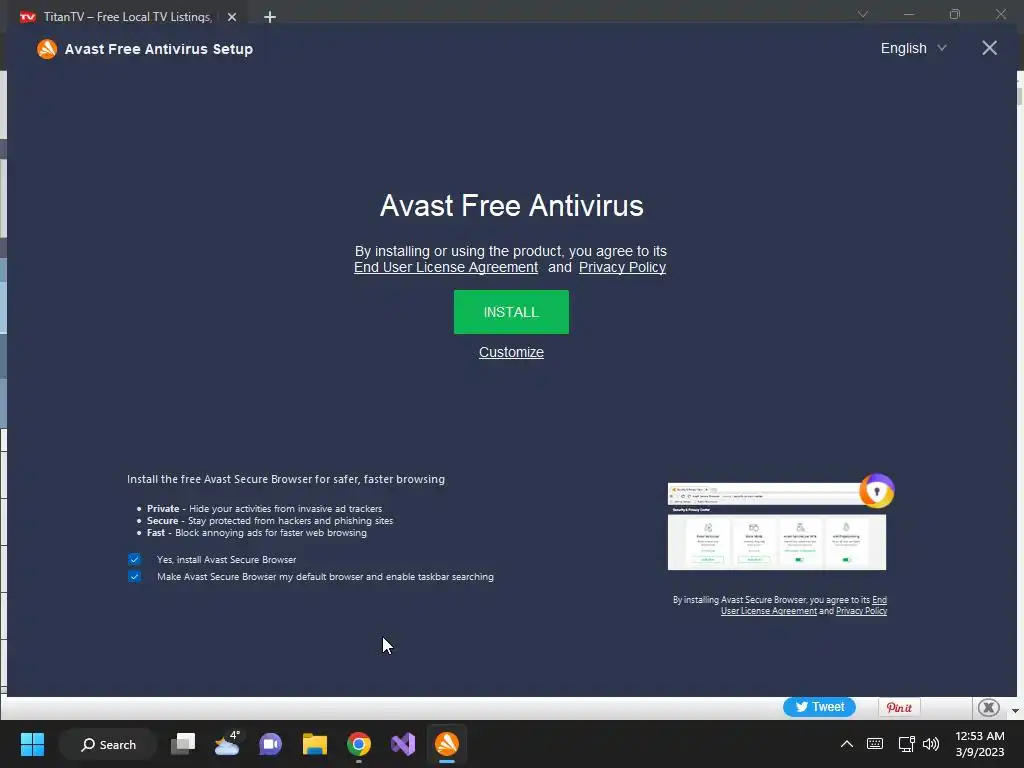Screen dimensions: 1024x768
Task: Click the volume speaker tray icon
Action: pos(931,744)
